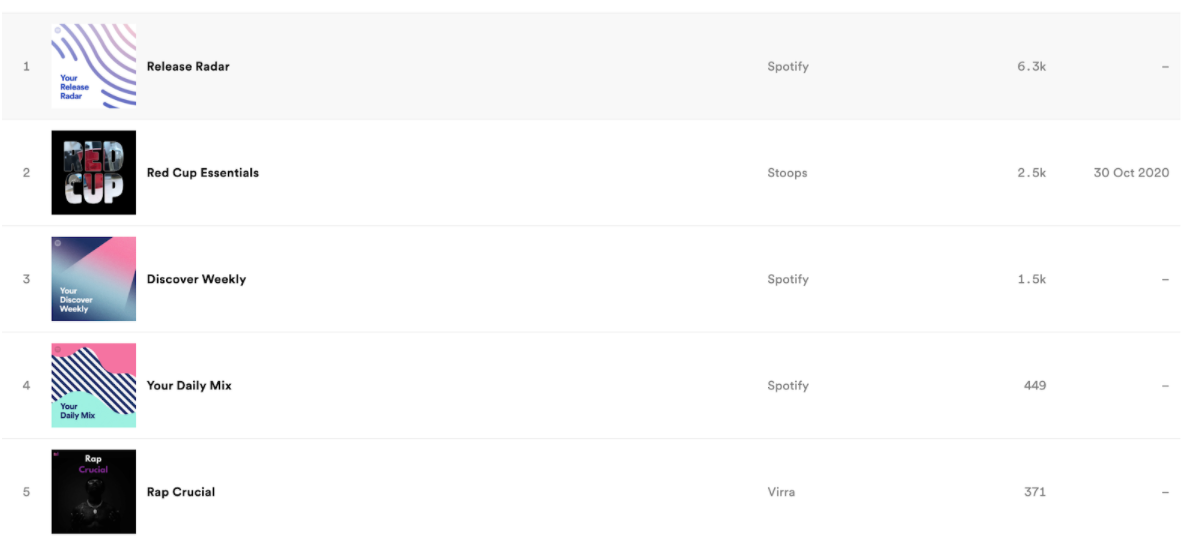Screen dimensions: 1192x560
Task: Click the Red Cup Essentials cover image
Action: [94, 172]
